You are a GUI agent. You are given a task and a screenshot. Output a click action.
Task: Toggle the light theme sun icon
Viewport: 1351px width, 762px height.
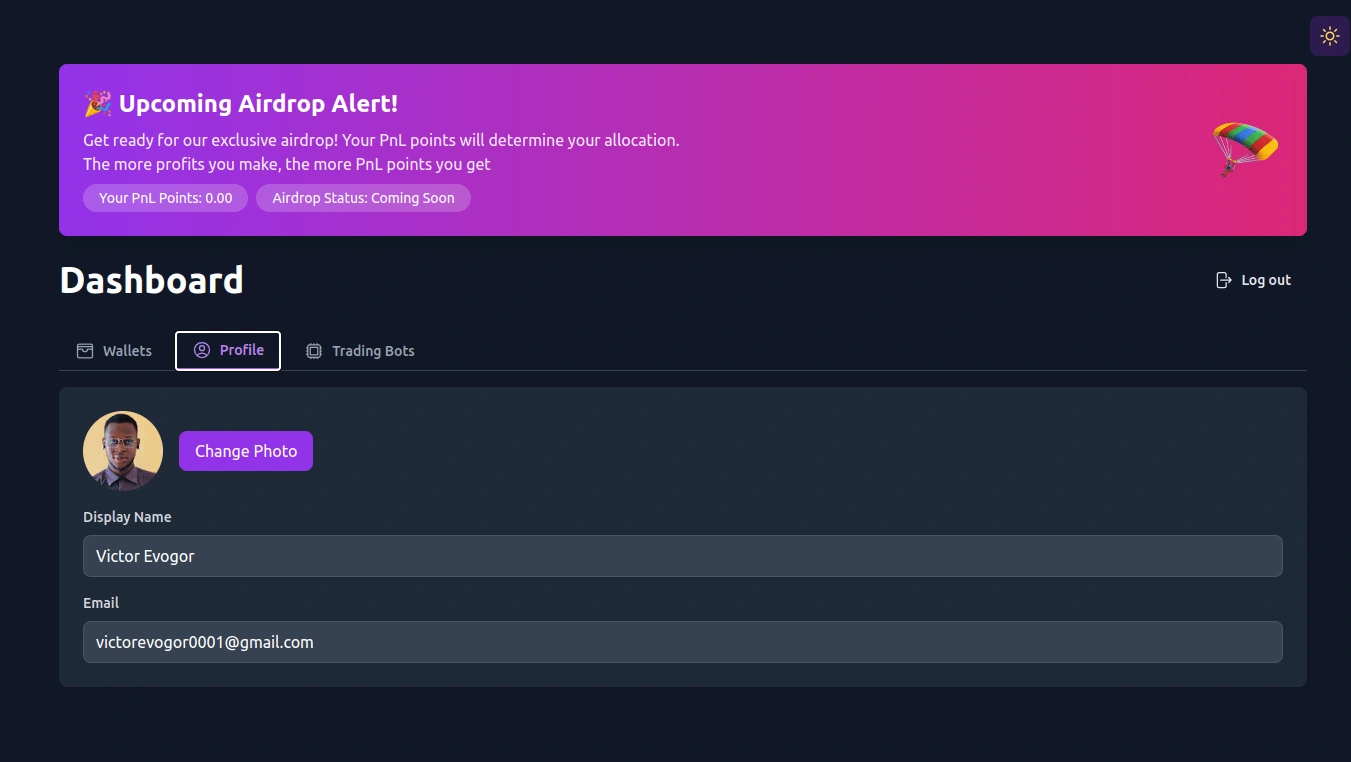click(x=1330, y=36)
